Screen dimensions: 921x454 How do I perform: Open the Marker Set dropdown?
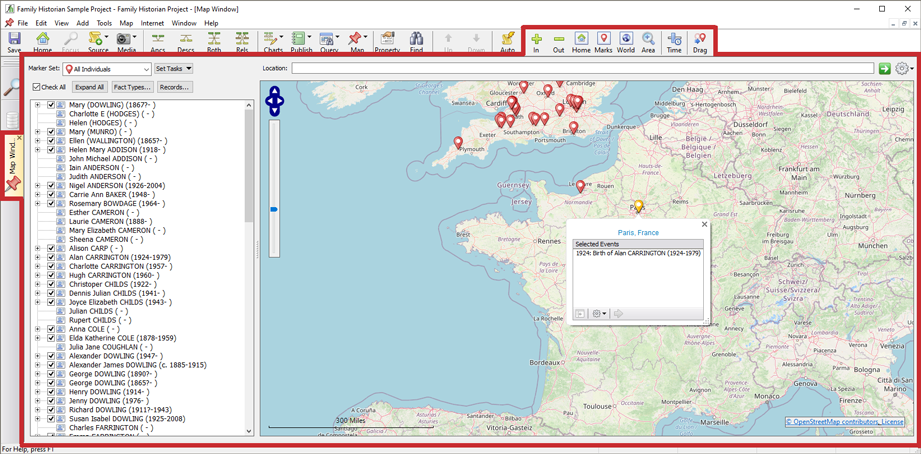pos(106,69)
